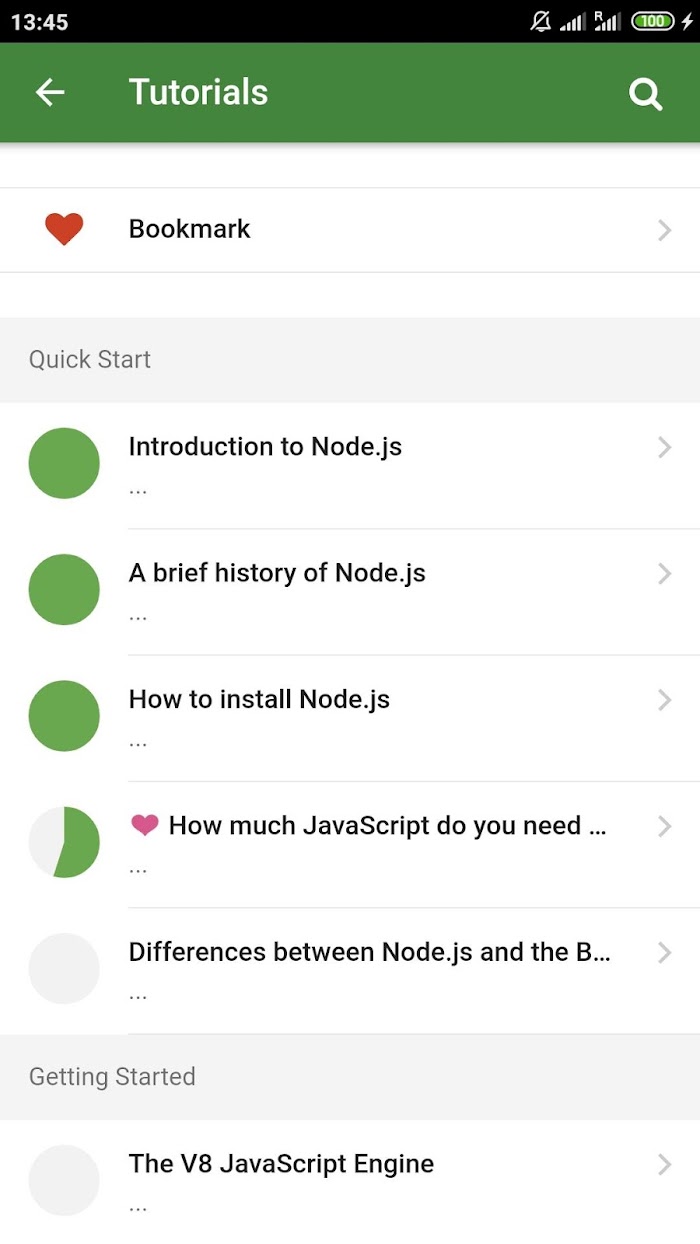Screen dimensions: 700x1244
Task: Tap the battery indicator in status bar
Action: click(654, 21)
